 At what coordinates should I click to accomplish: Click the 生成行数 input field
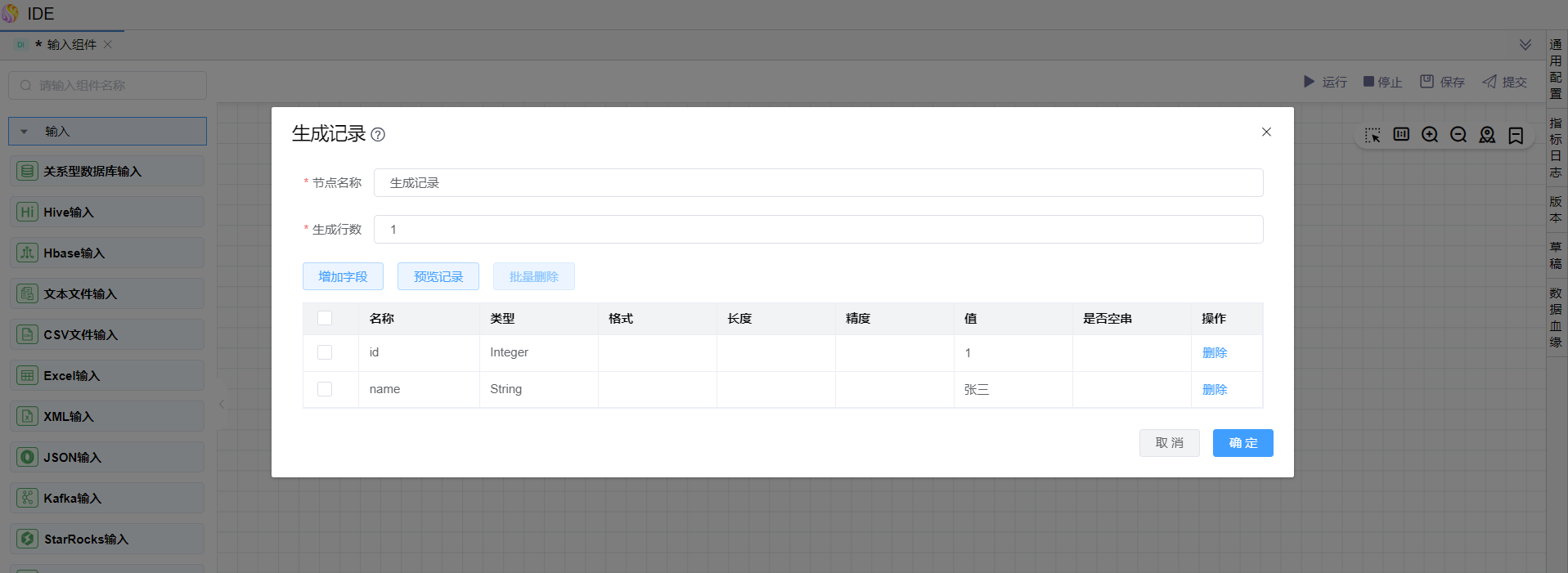819,230
